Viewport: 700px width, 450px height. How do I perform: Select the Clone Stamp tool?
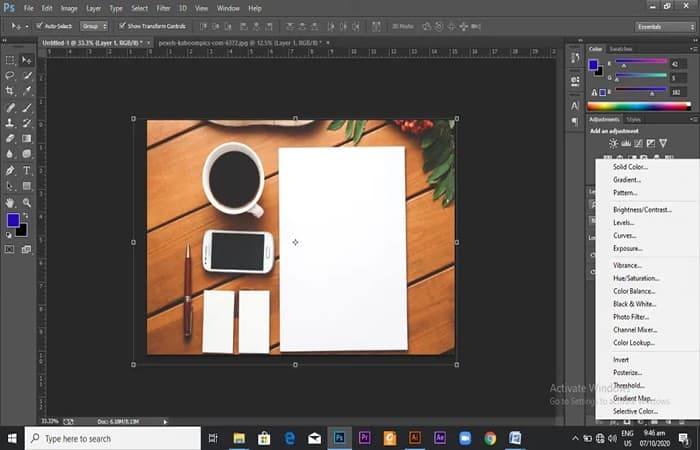coord(9,123)
